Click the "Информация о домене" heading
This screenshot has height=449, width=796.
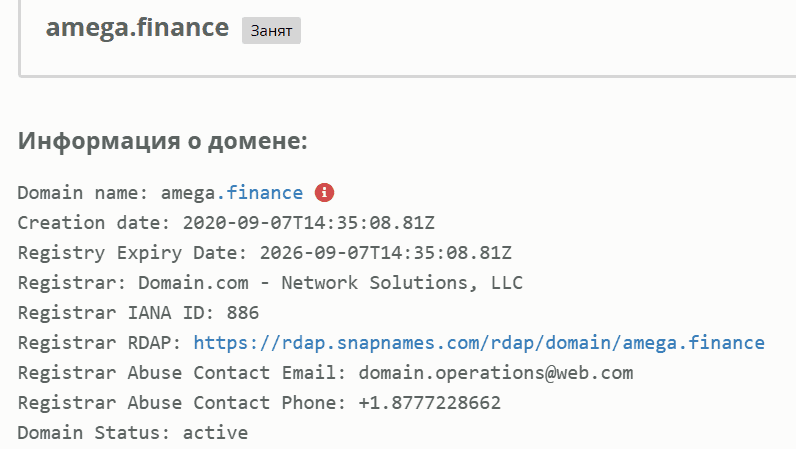pyautogui.click(x=162, y=141)
